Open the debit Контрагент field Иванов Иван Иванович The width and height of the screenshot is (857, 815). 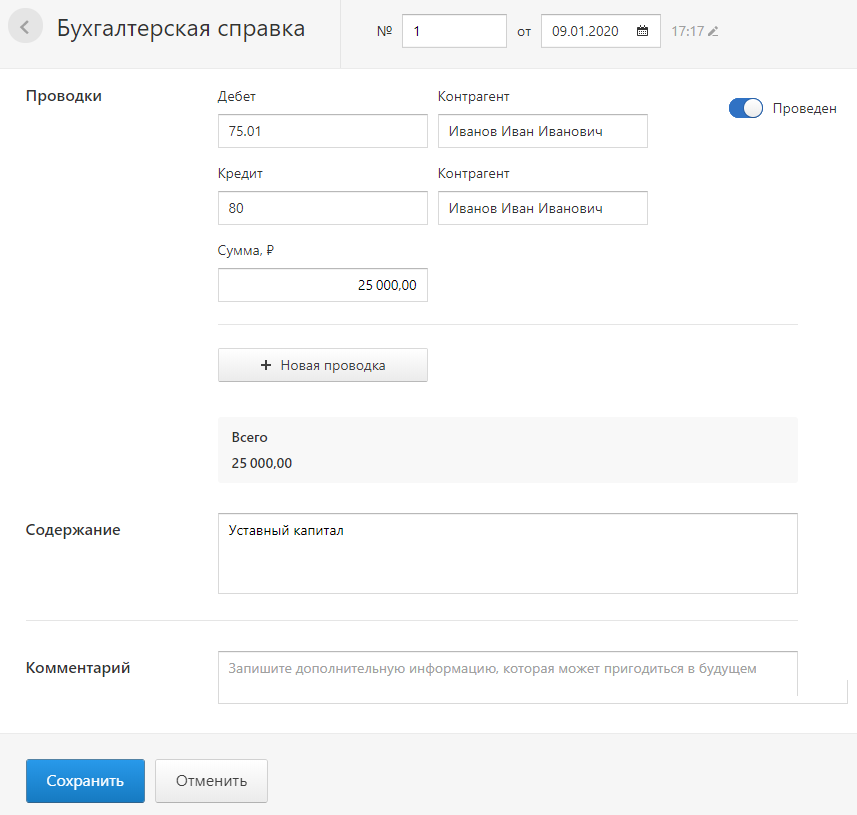coord(543,131)
